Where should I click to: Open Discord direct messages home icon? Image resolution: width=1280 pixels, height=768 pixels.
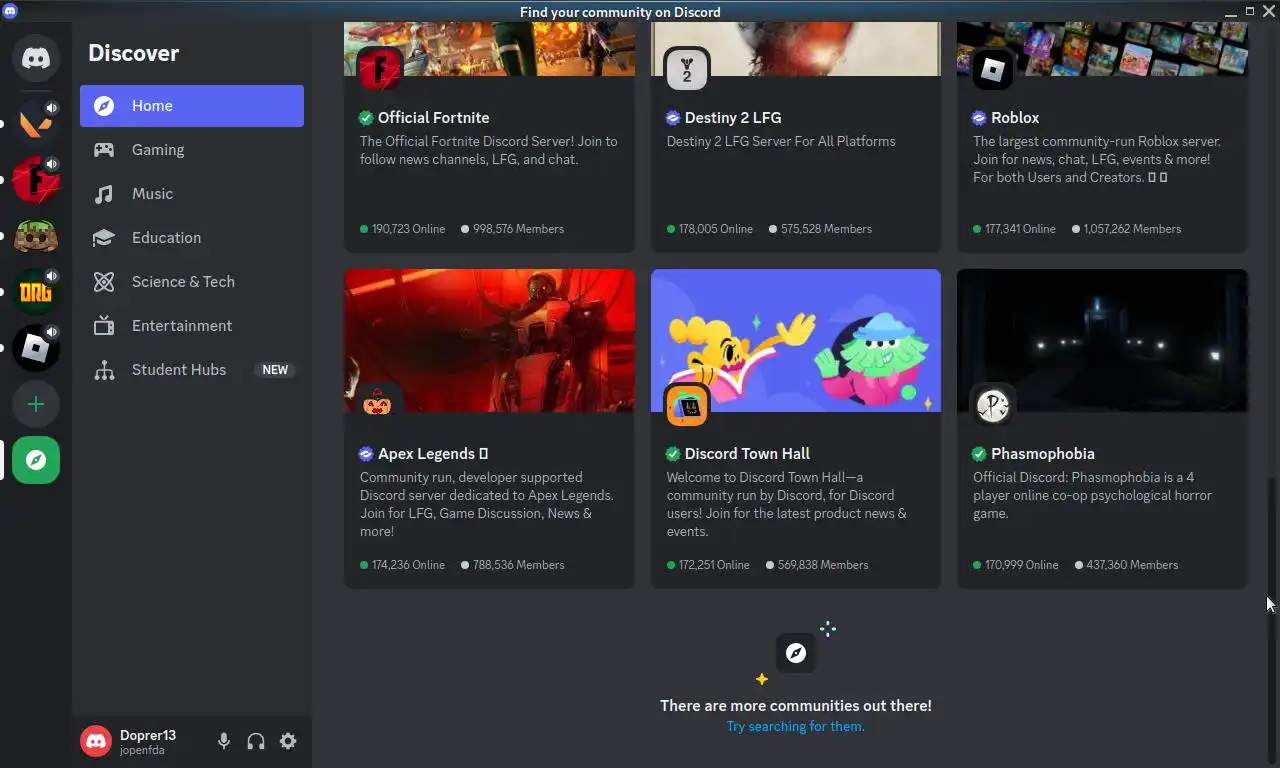click(36, 59)
